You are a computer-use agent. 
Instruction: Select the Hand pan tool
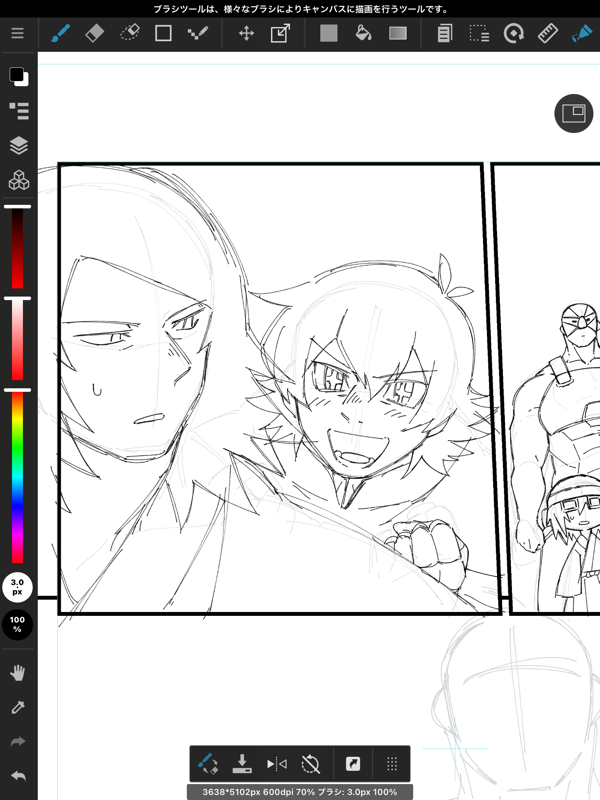coord(18,672)
